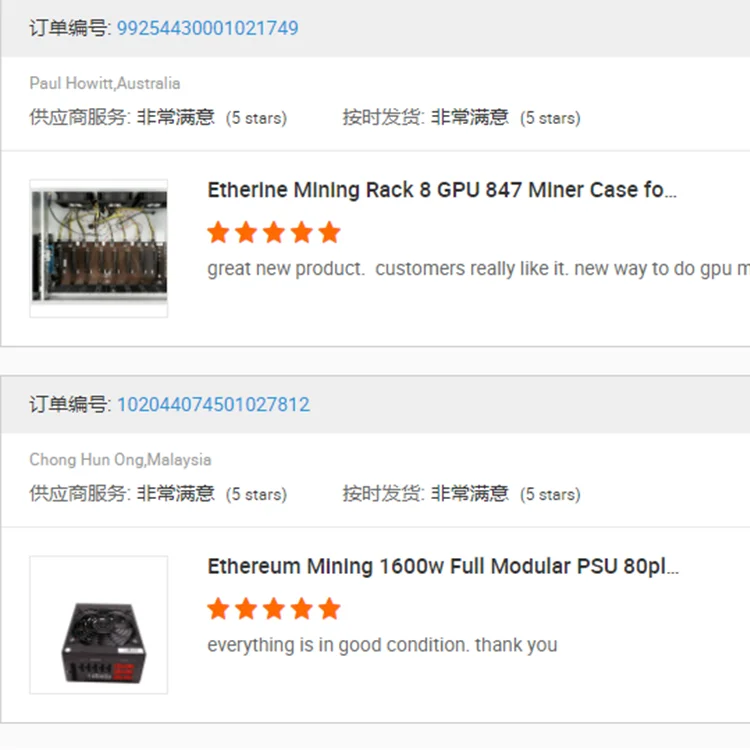Click fourth star of the PSU rating
The image size is (750, 750).
point(302,609)
